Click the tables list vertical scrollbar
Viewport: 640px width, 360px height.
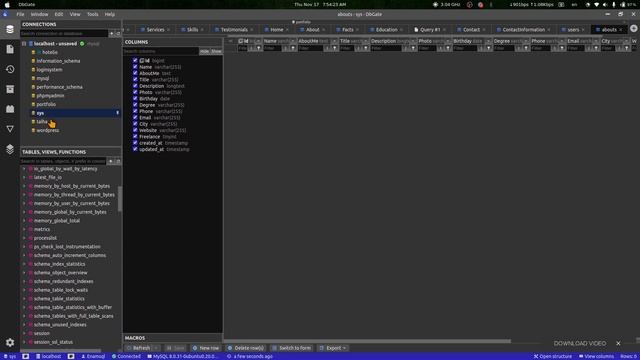click(120, 199)
